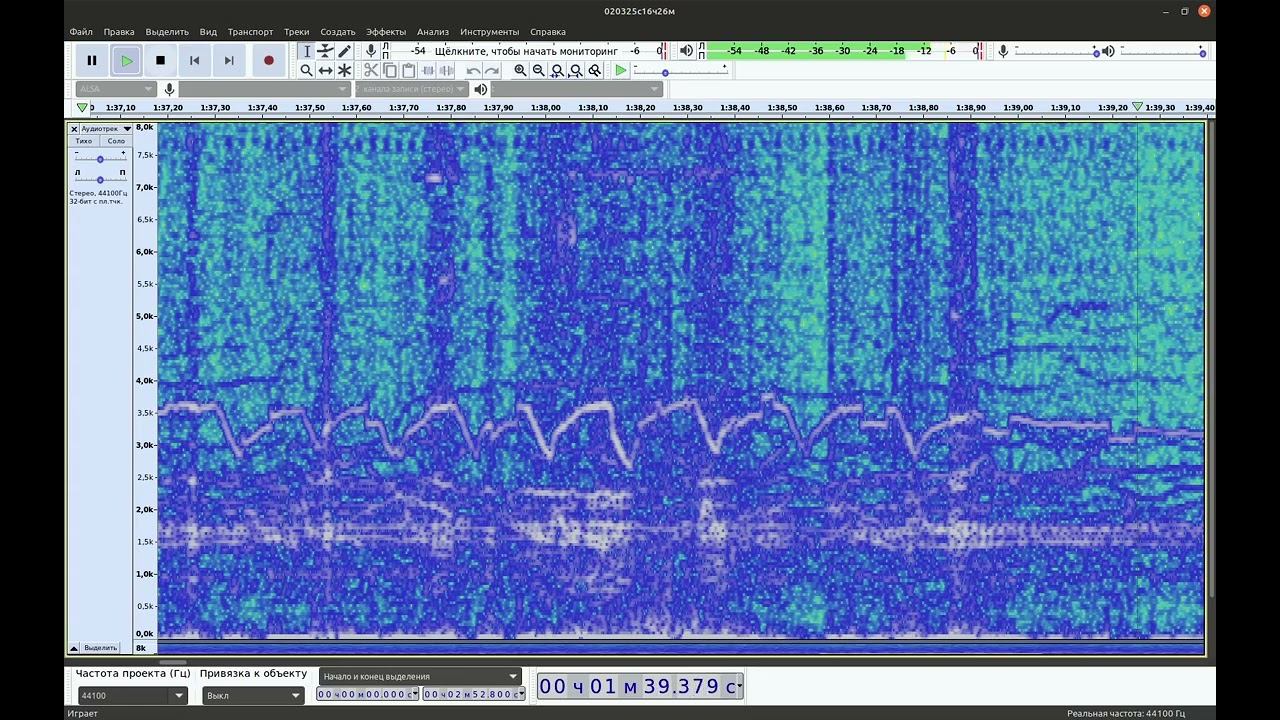
Task: Open the 'Эффекты' menu
Action: (386, 32)
